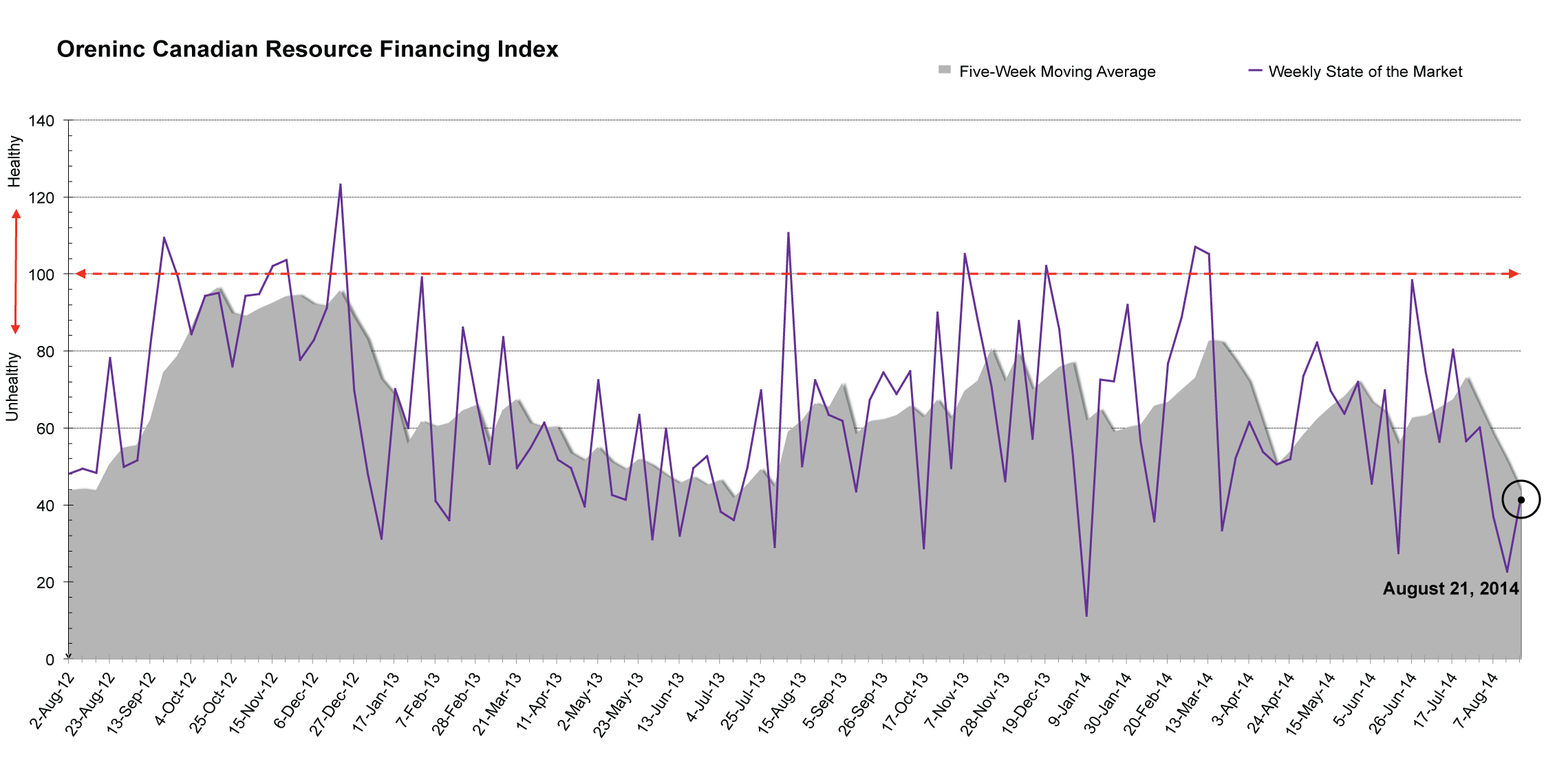
Task: Click the 15-Aug-13 date label
Action: pyautogui.click(x=782, y=704)
